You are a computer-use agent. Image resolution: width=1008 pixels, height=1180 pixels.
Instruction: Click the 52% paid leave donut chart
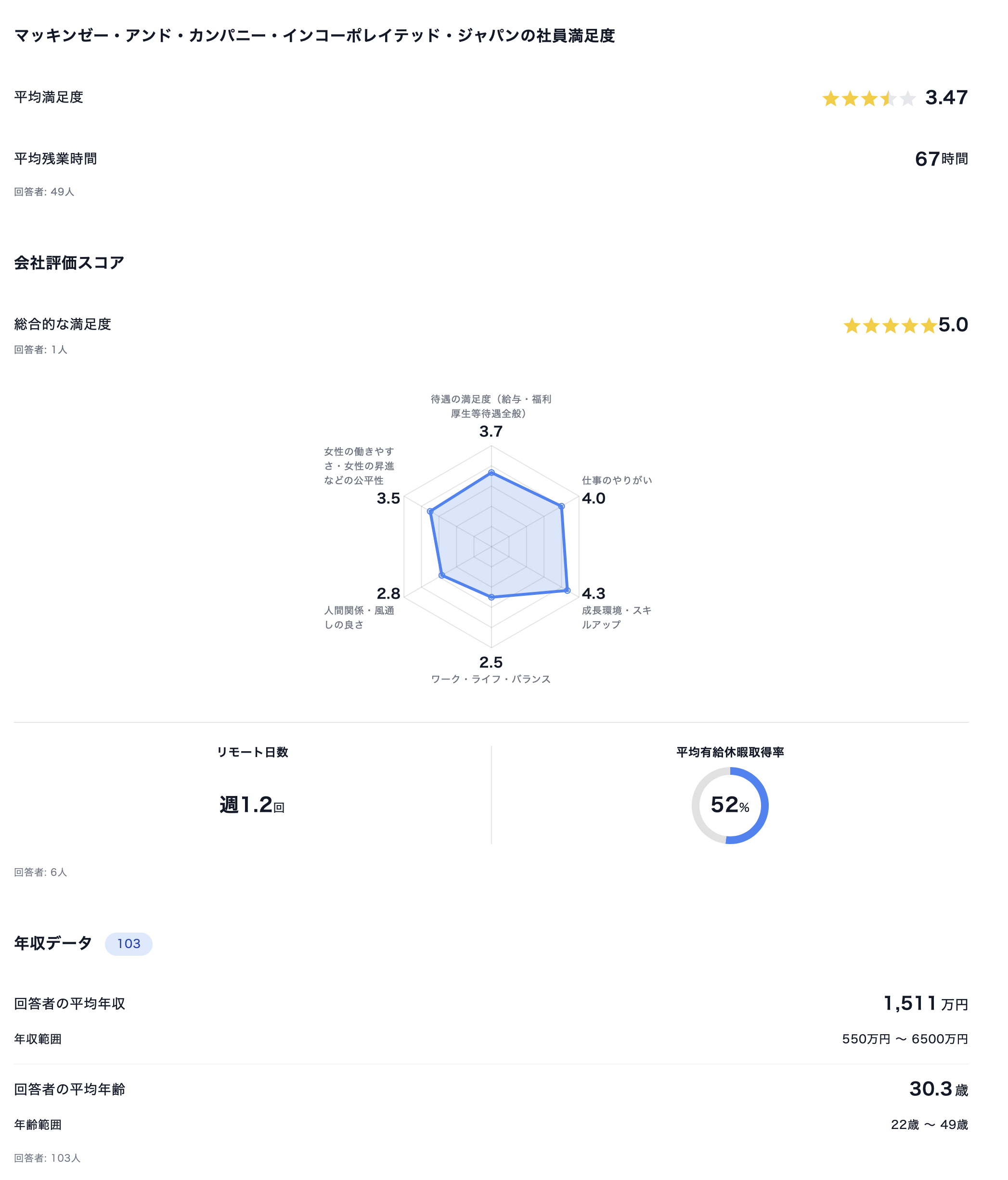[x=730, y=805]
